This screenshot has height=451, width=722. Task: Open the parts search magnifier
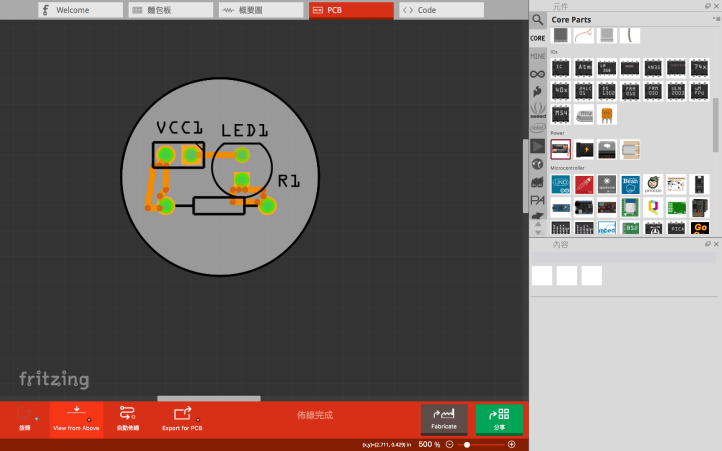[538, 20]
